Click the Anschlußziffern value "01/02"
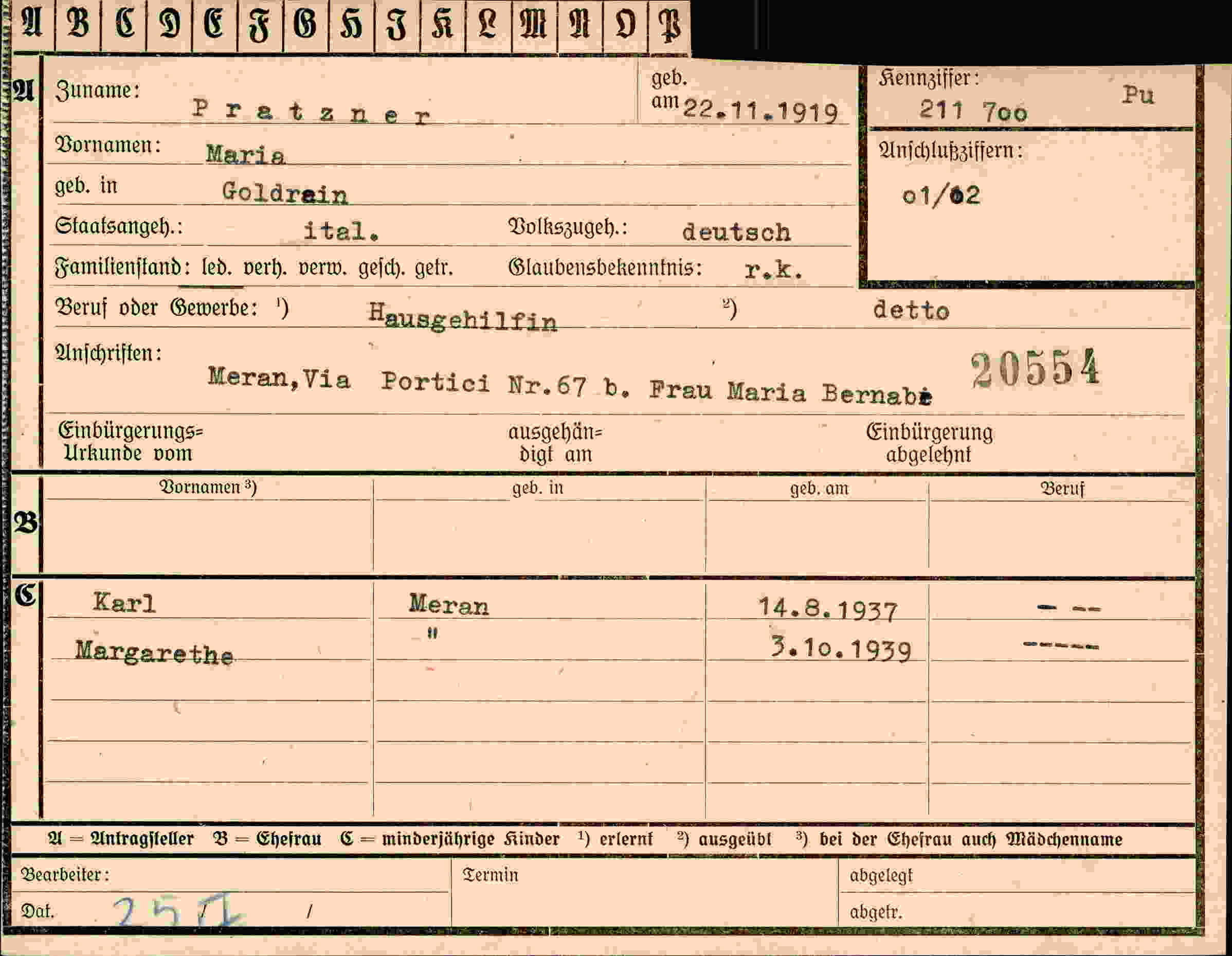Viewport: 1232px width, 956px height. [941, 196]
